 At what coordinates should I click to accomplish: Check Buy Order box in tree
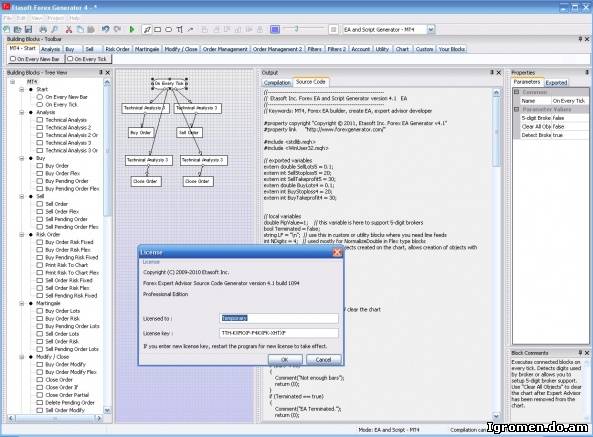(39, 166)
